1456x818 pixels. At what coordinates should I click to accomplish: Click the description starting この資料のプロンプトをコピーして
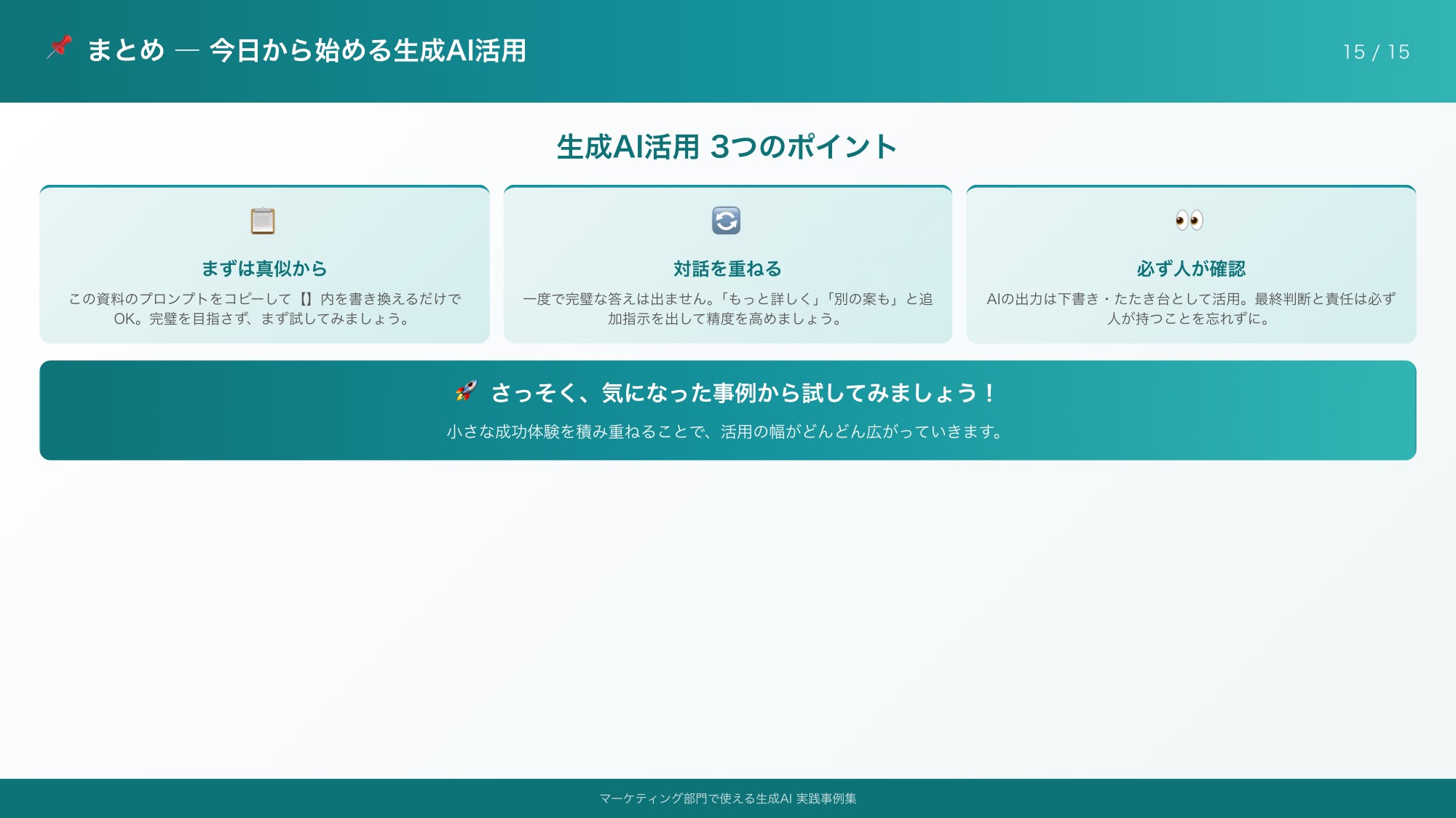(x=264, y=309)
